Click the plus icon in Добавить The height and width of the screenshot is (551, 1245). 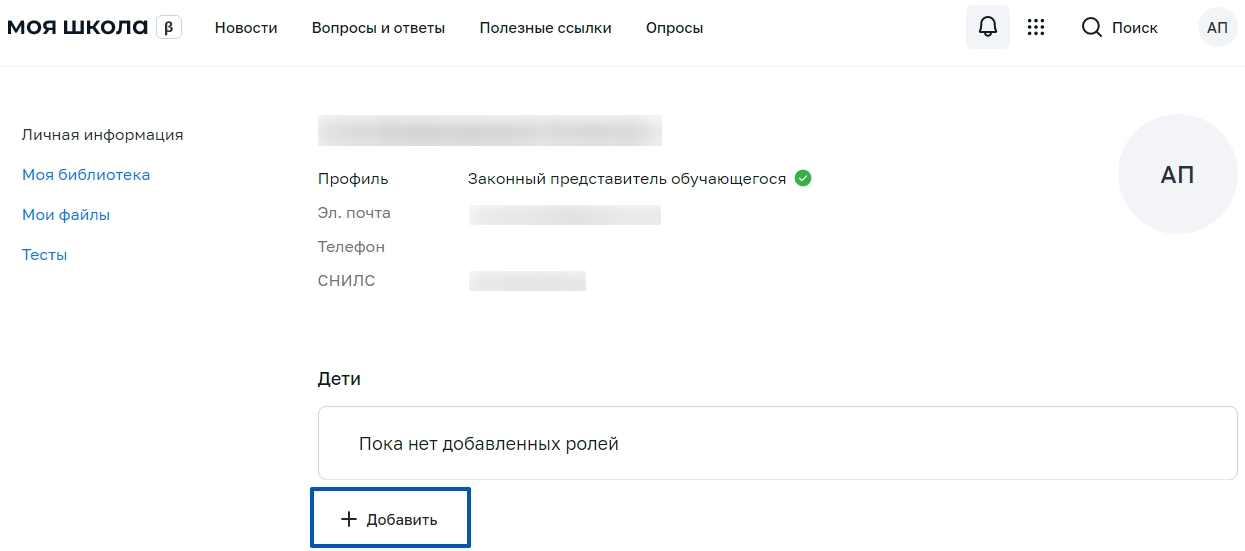348,520
